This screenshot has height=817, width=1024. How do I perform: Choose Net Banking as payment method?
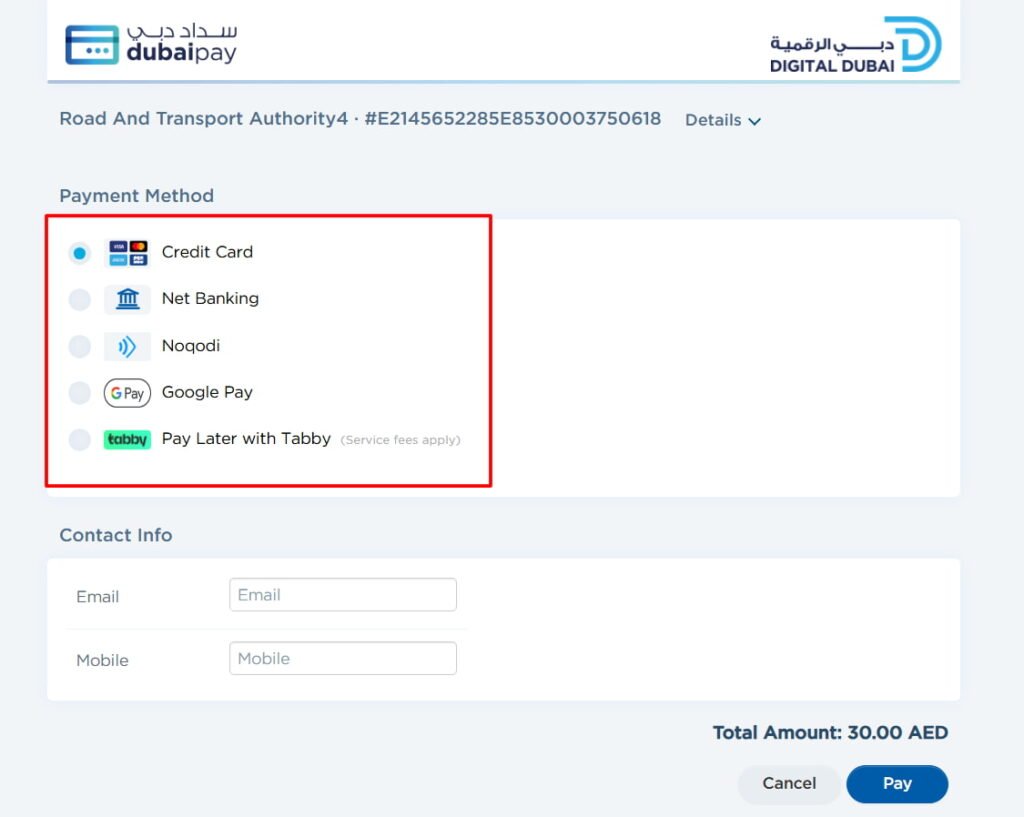coord(80,299)
